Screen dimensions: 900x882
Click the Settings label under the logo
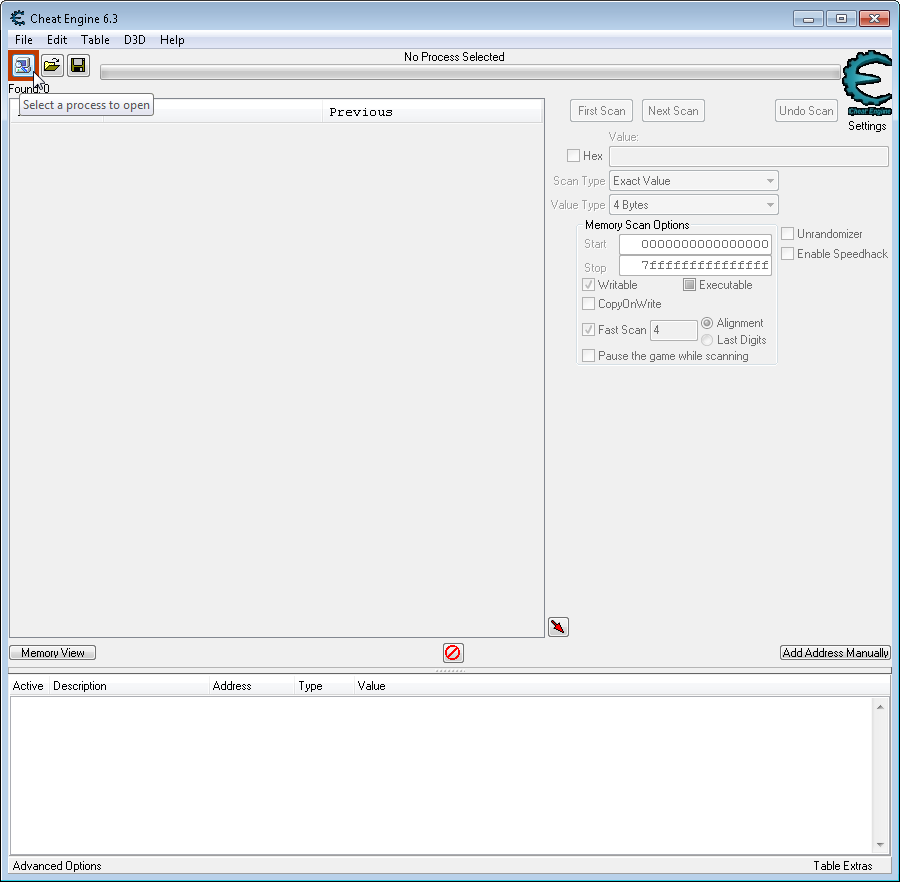click(867, 126)
